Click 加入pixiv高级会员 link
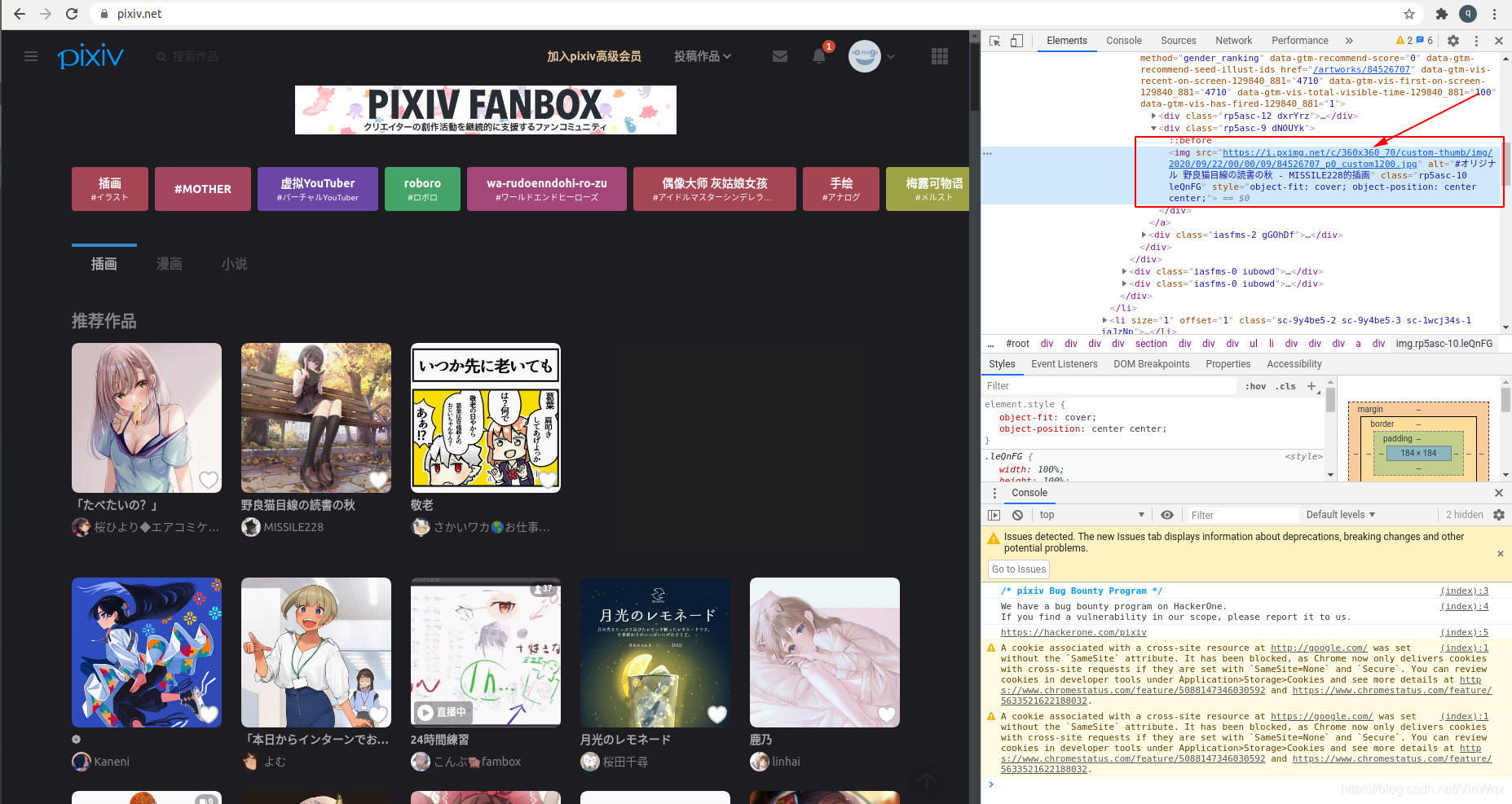 593,56
